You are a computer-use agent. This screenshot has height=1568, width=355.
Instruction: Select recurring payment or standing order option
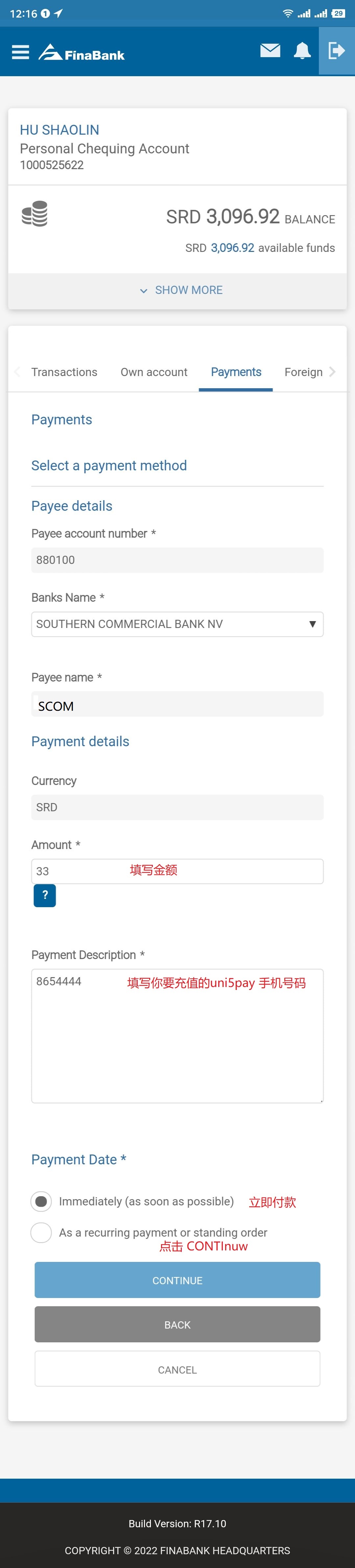(x=41, y=1232)
